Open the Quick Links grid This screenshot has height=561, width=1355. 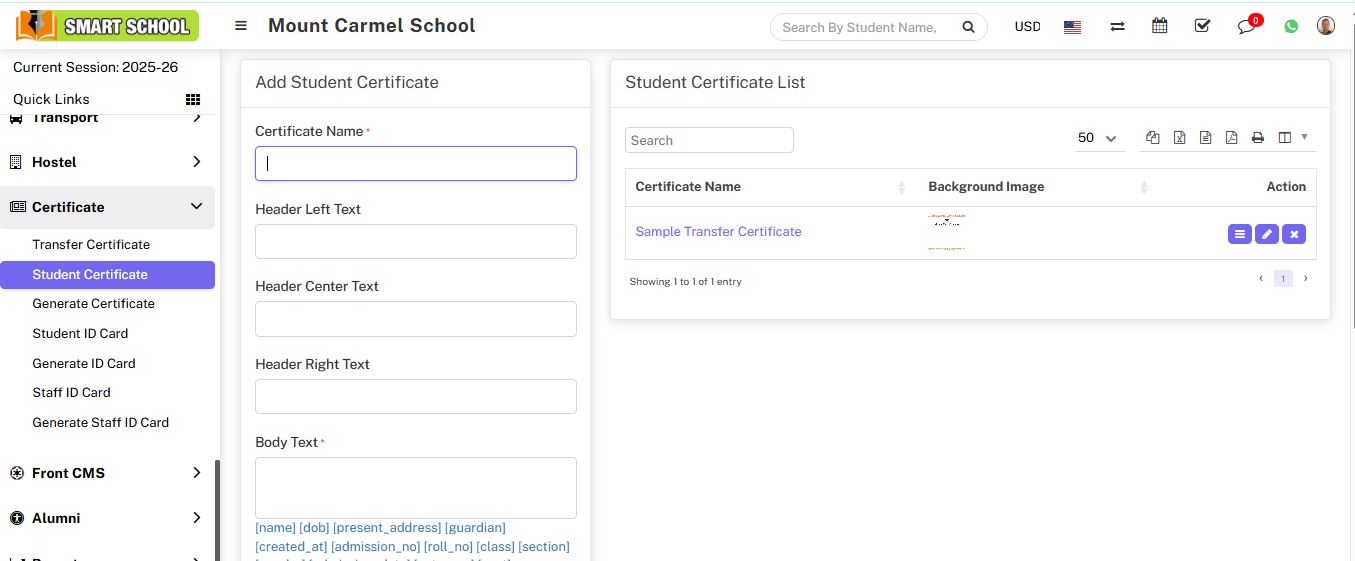193,99
